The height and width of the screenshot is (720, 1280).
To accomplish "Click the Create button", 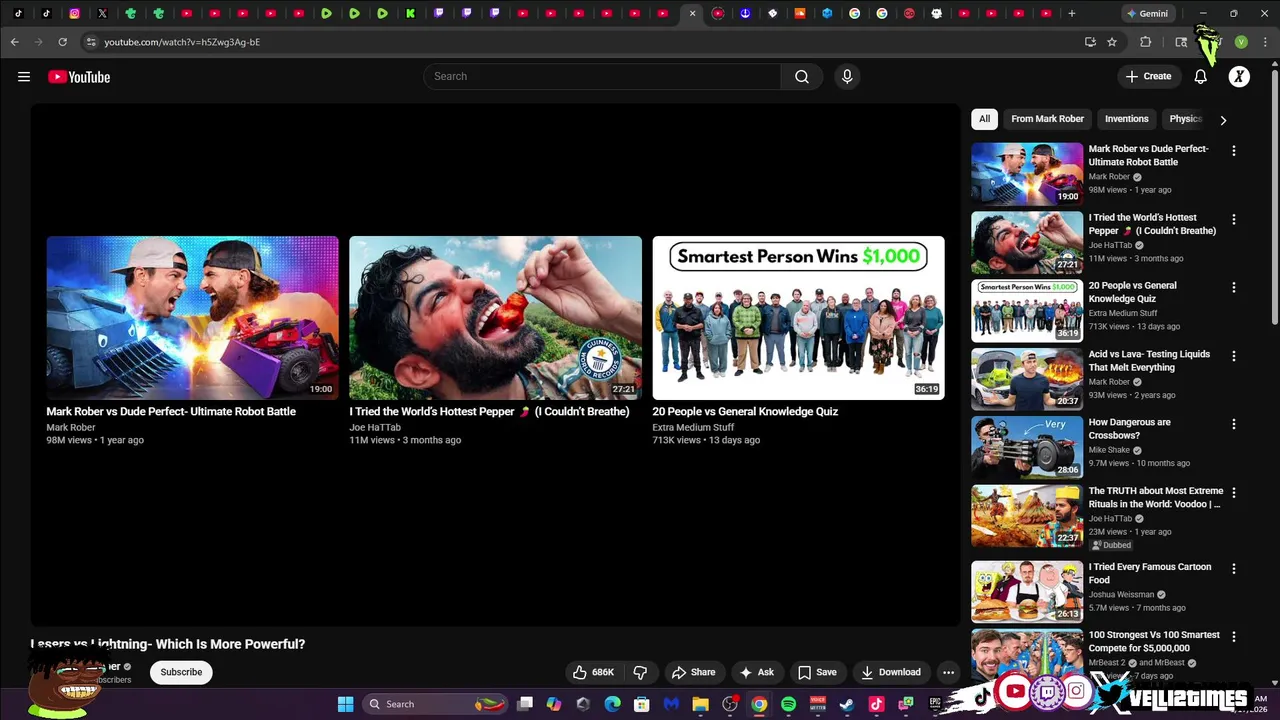I will point(1148,77).
